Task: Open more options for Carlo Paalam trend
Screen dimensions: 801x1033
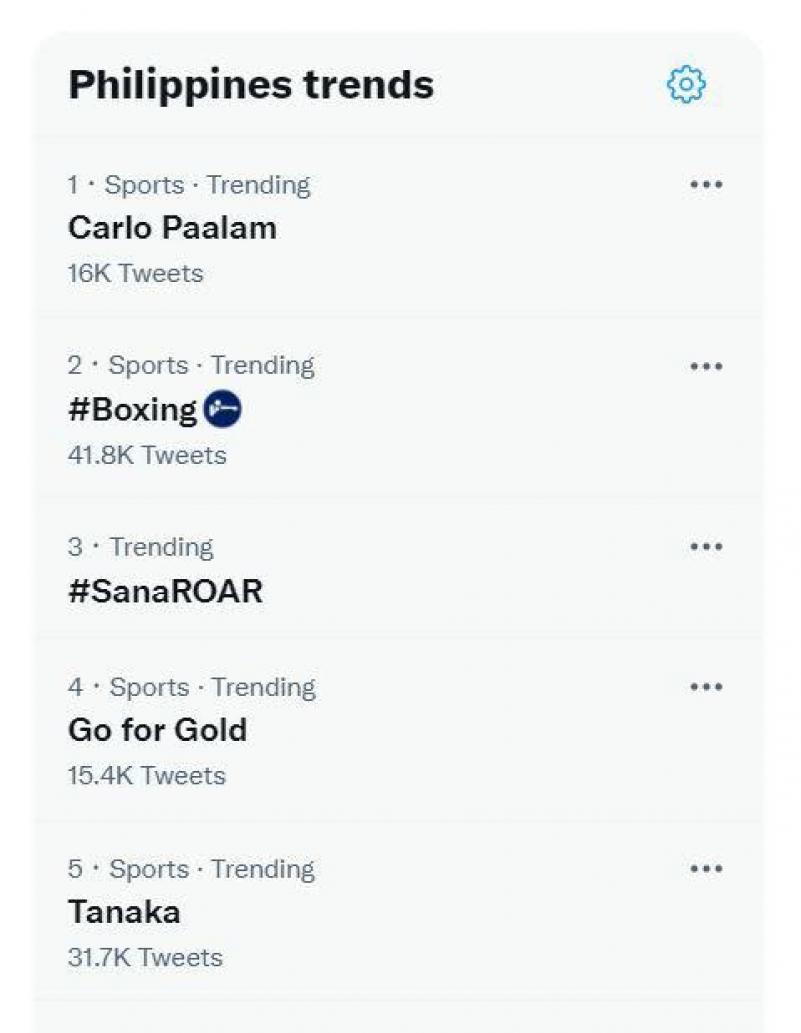Action: click(706, 185)
